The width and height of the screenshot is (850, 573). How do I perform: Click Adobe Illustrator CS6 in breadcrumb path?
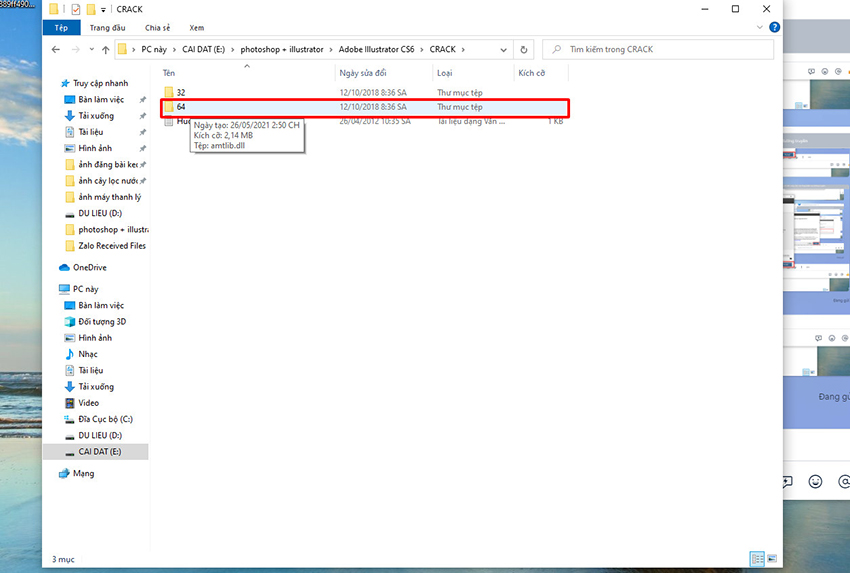[376, 49]
